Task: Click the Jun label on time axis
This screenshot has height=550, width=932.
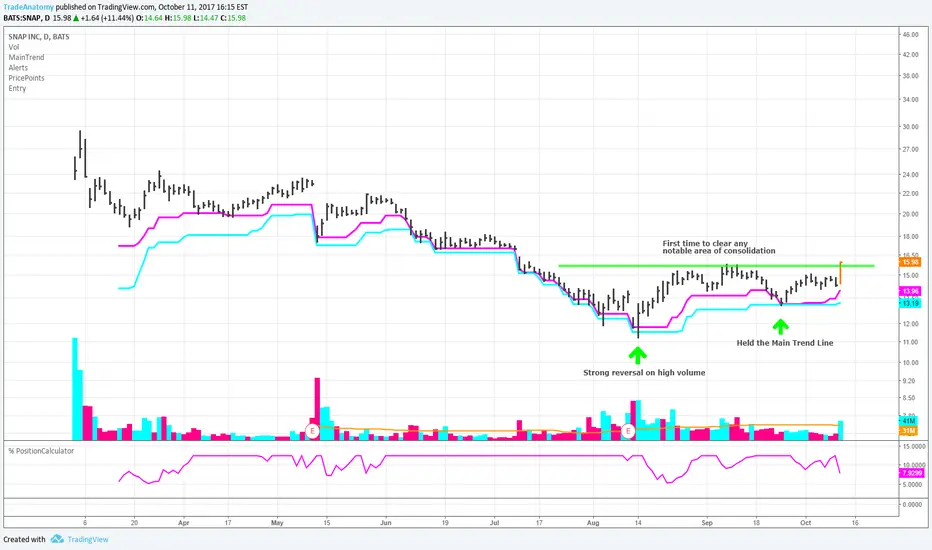Action: (x=386, y=523)
